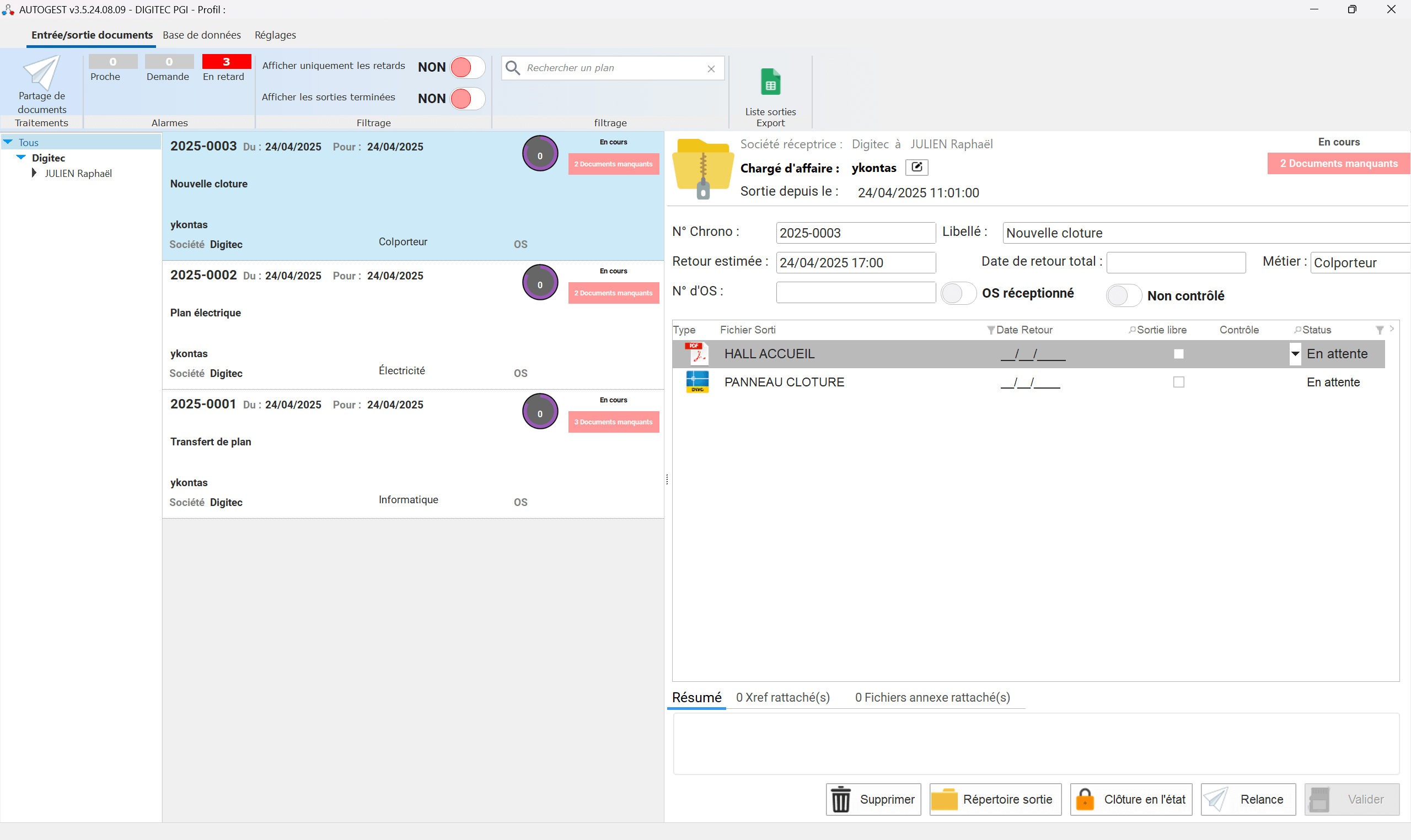The width and height of the screenshot is (1411, 840).
Task: Click the Supprimer button
Action: pyautogui.click(x=873, y=799)
